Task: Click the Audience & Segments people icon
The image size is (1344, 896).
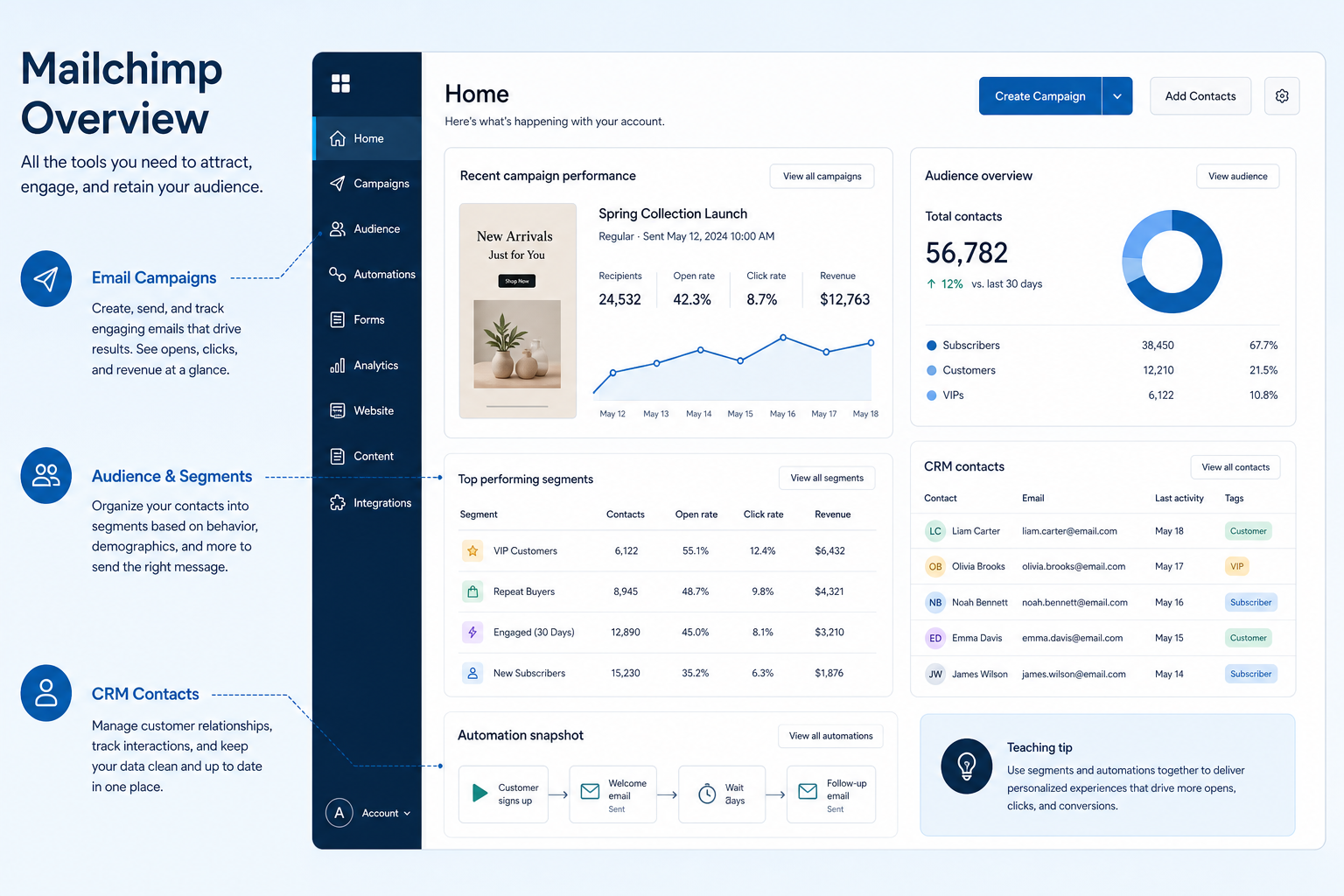Action: (x=46, y=476)
